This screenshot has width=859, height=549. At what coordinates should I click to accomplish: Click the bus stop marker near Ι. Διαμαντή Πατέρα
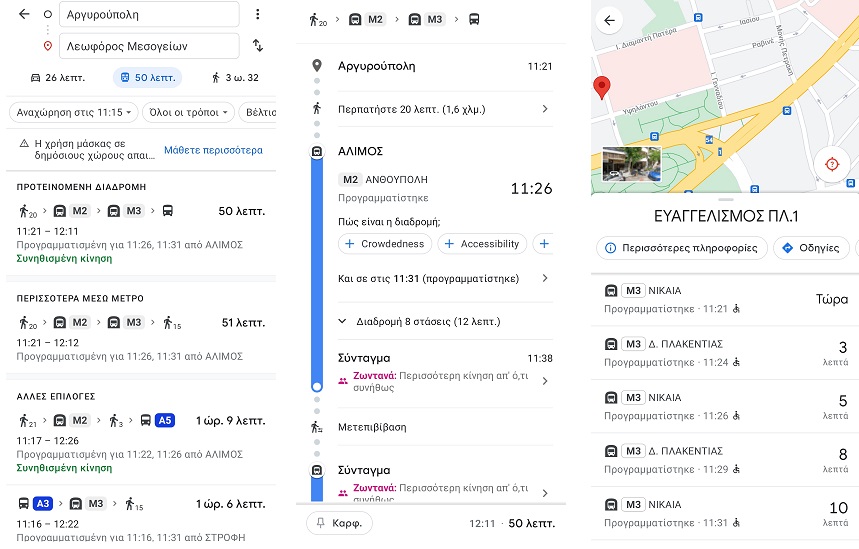click(x=698, y=18)
